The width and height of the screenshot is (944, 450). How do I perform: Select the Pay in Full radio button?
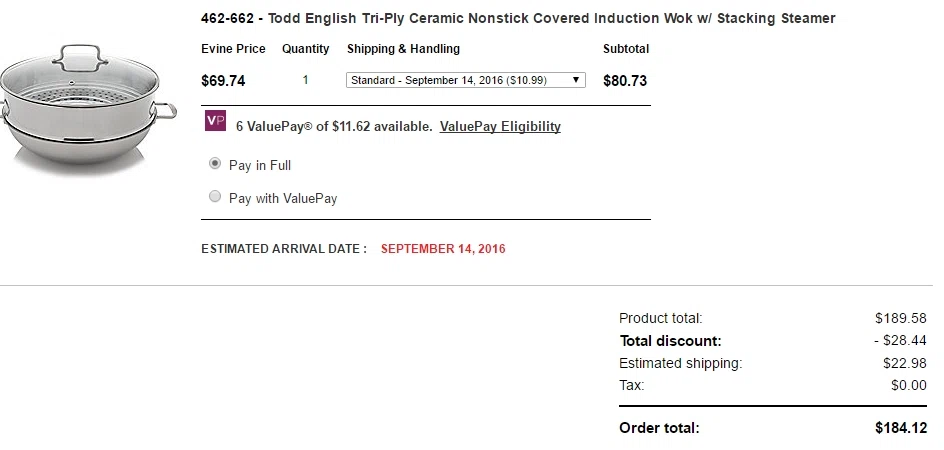pos(215,164)
